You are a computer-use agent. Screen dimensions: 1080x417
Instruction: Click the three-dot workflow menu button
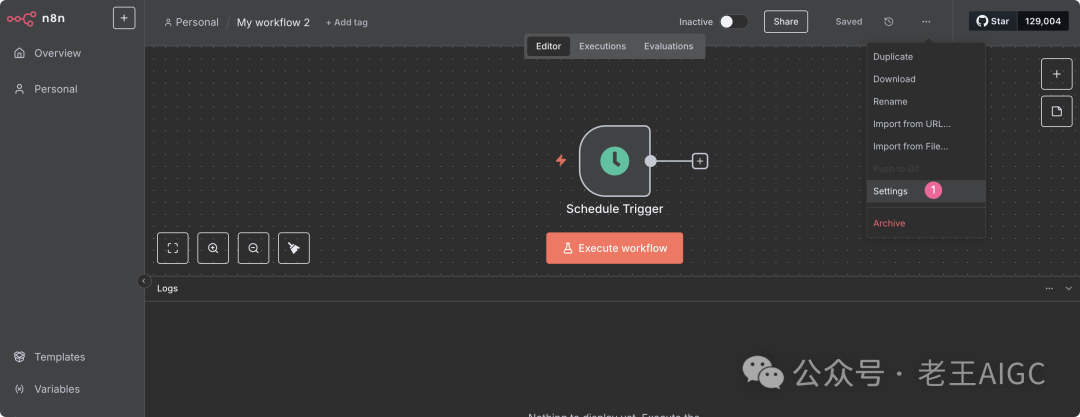pos(926,22)
